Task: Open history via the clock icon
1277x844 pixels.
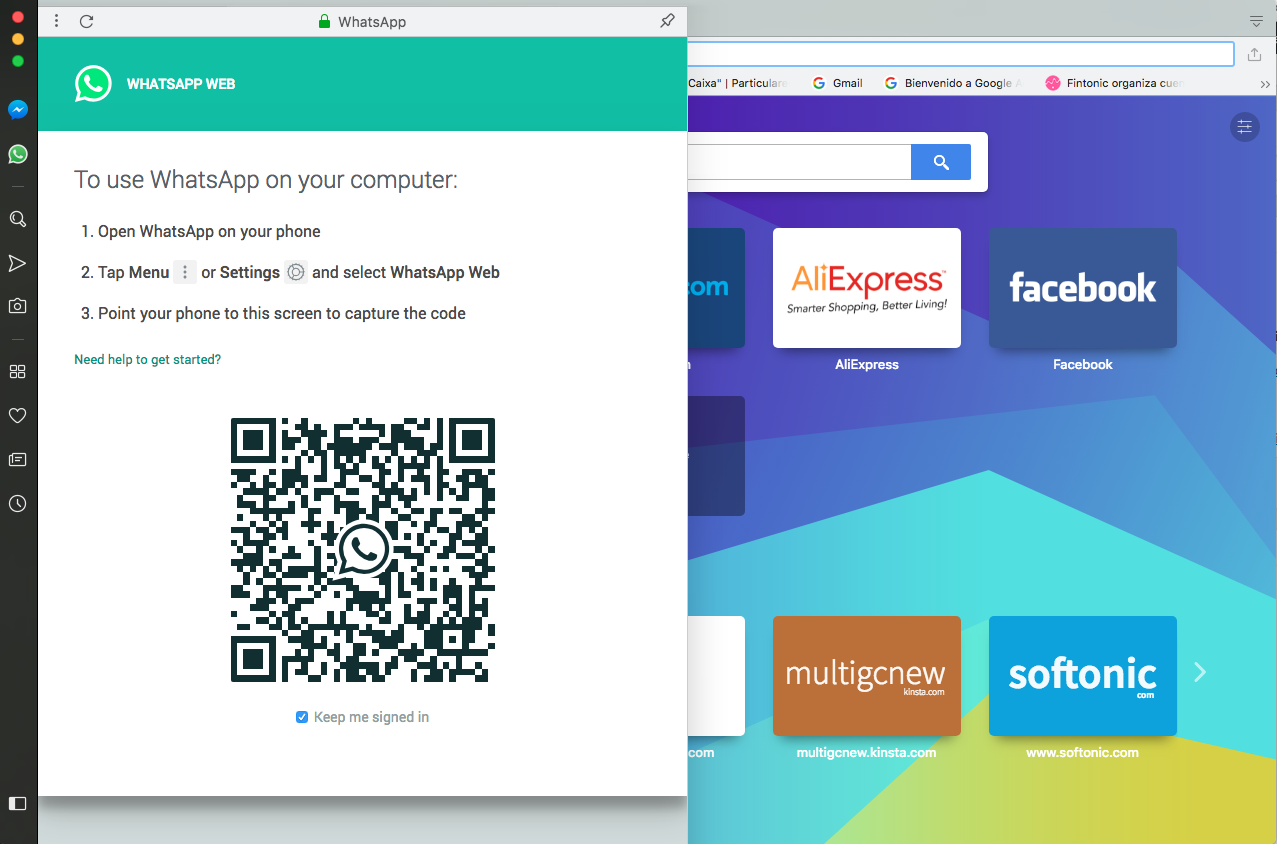Action: (17, 503)
